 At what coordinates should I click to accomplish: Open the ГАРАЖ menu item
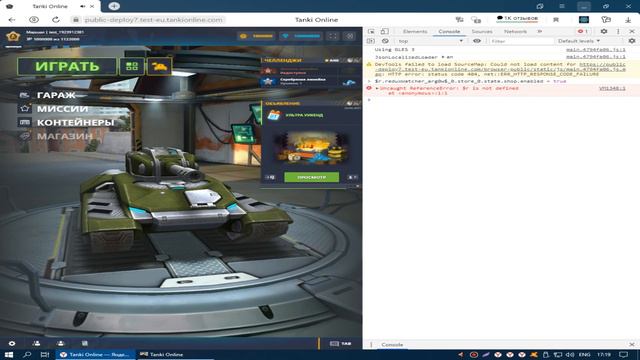(56, 95)
